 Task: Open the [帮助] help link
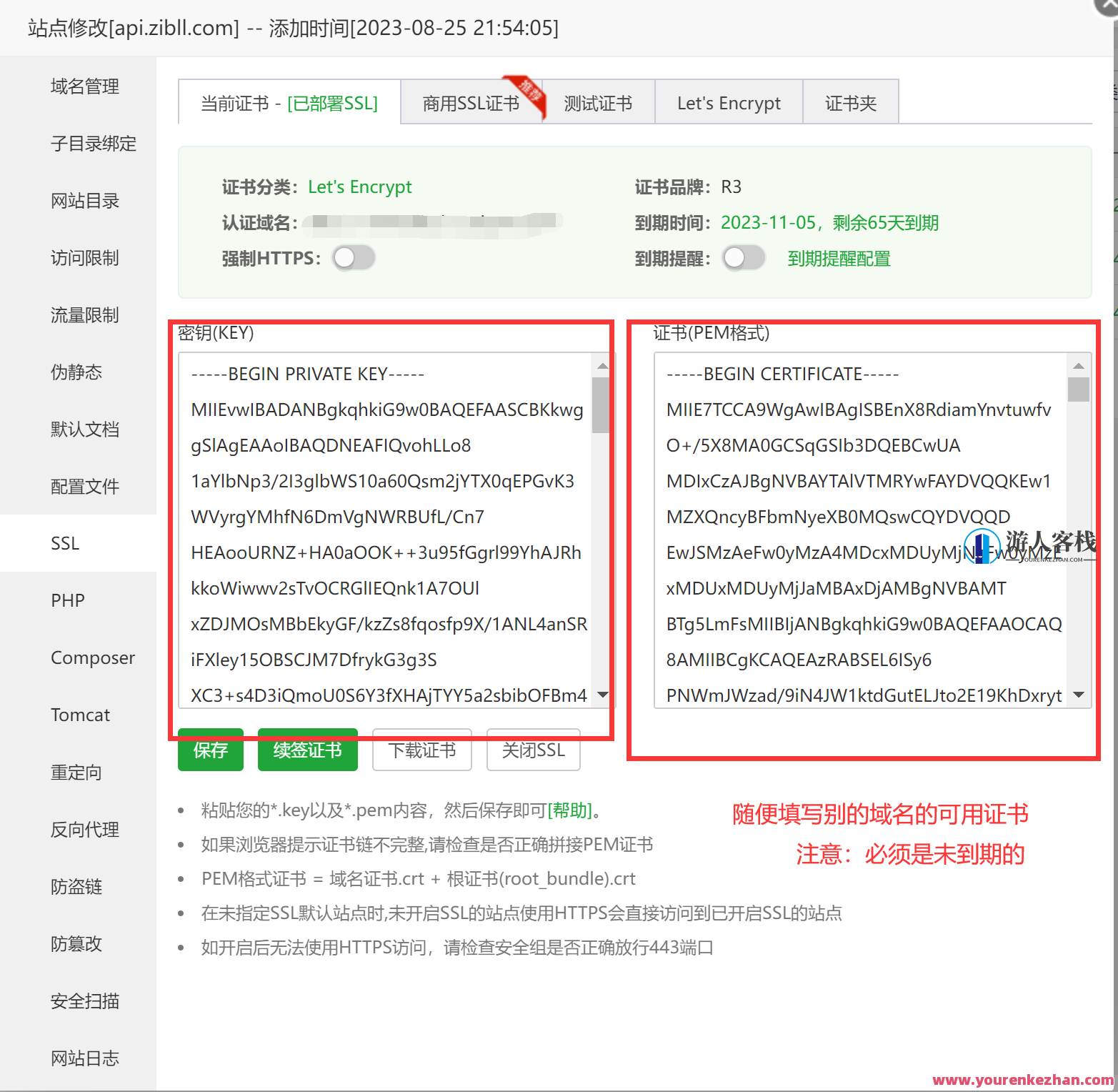[x=570, y=810]
